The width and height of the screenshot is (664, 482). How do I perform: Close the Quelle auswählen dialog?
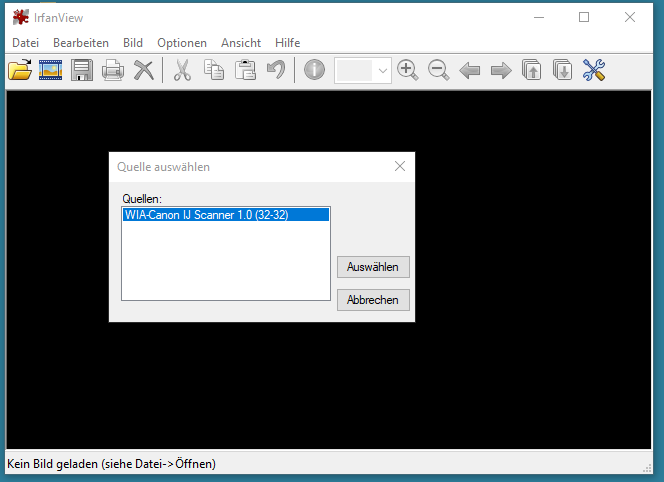coord(400,166)
